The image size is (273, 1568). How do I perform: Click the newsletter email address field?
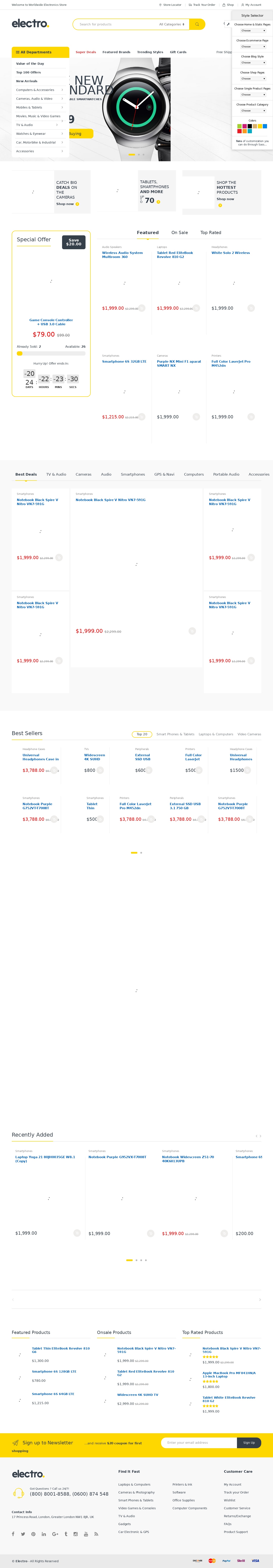coord(199,1443)
